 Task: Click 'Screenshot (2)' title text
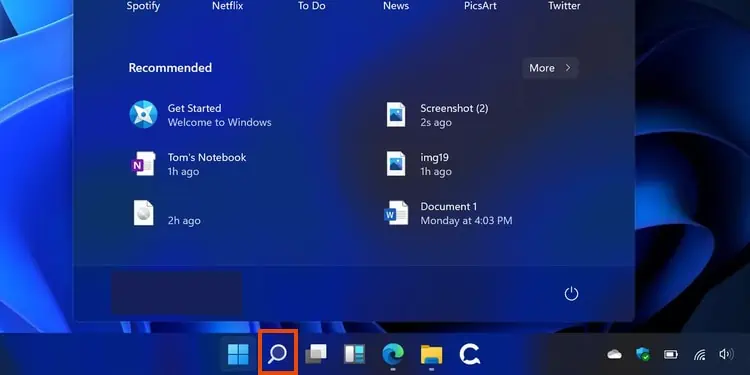click(x=454, y=109)
